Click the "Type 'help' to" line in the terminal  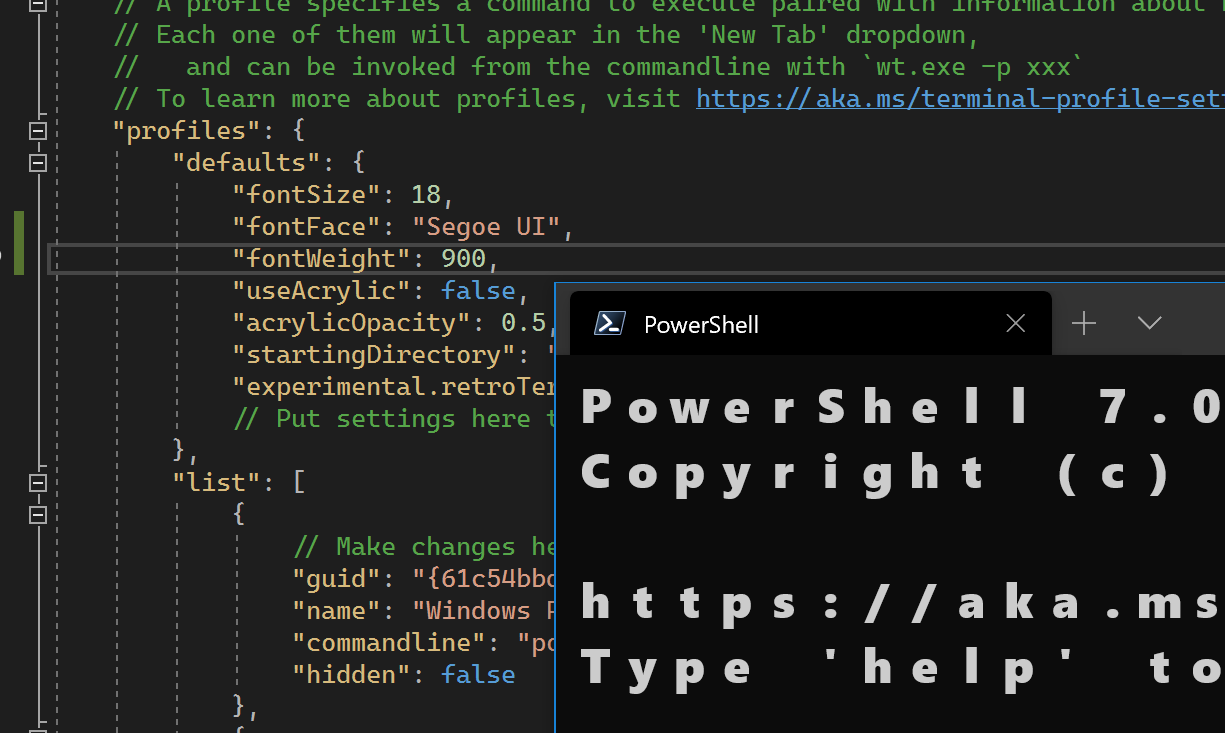click(x=901, y=667)
